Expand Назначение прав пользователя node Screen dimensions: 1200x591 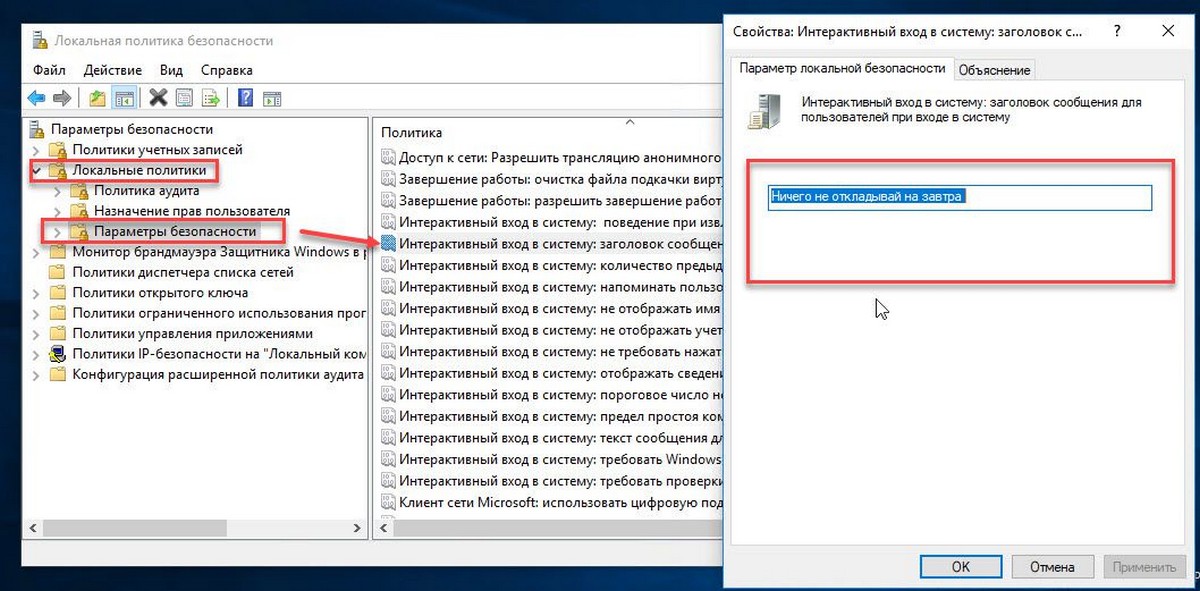pyautogui.click(x=58, y=211)
